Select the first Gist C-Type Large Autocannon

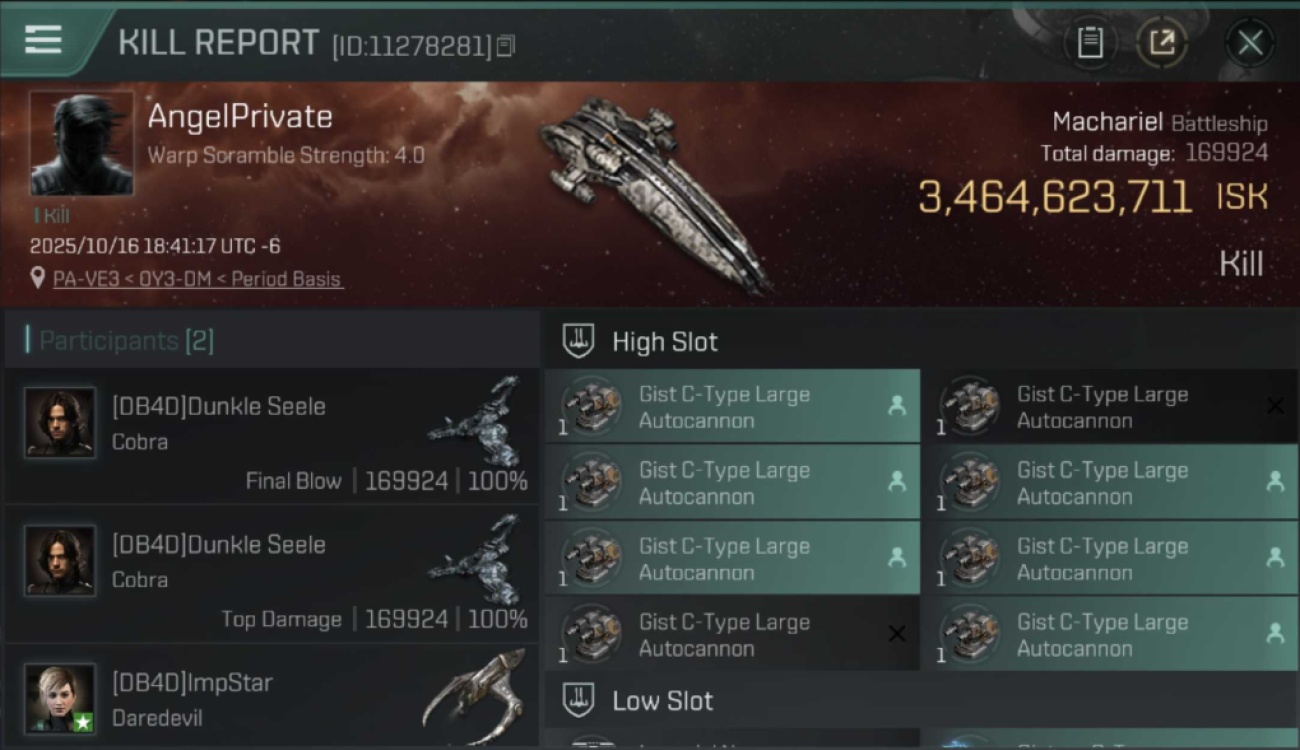point(732,407)
